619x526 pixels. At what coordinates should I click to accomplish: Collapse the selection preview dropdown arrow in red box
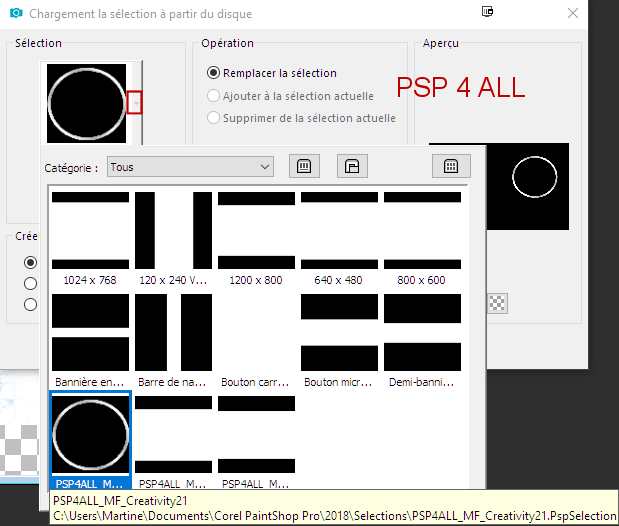point(134,102)
